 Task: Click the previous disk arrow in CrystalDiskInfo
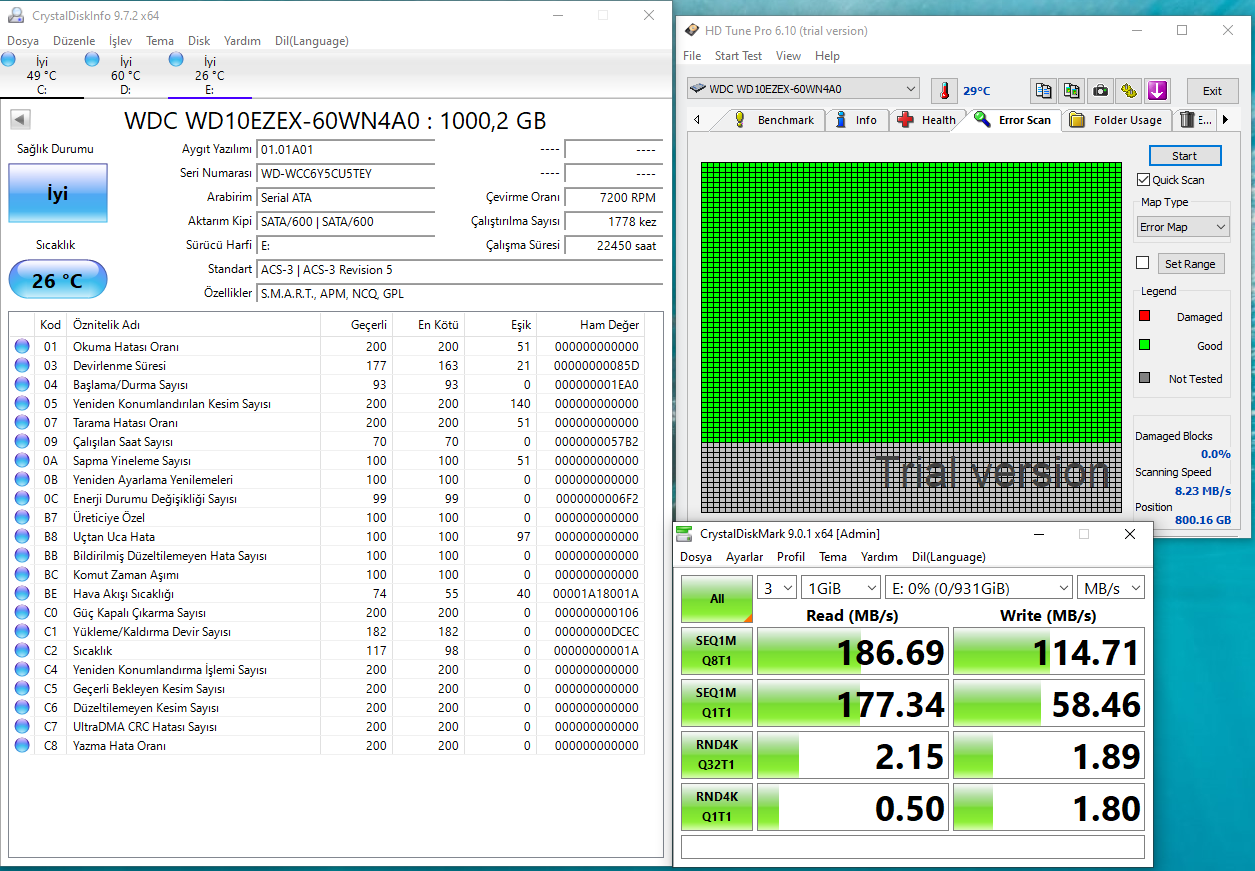(x=19, y=120)
